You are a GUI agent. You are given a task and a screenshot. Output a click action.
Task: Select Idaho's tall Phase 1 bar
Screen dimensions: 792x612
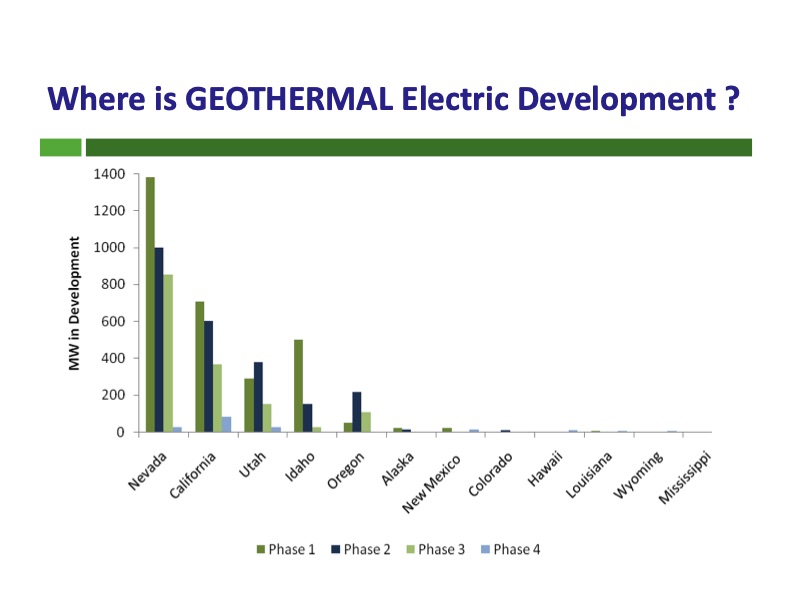(x=299, y=386)
